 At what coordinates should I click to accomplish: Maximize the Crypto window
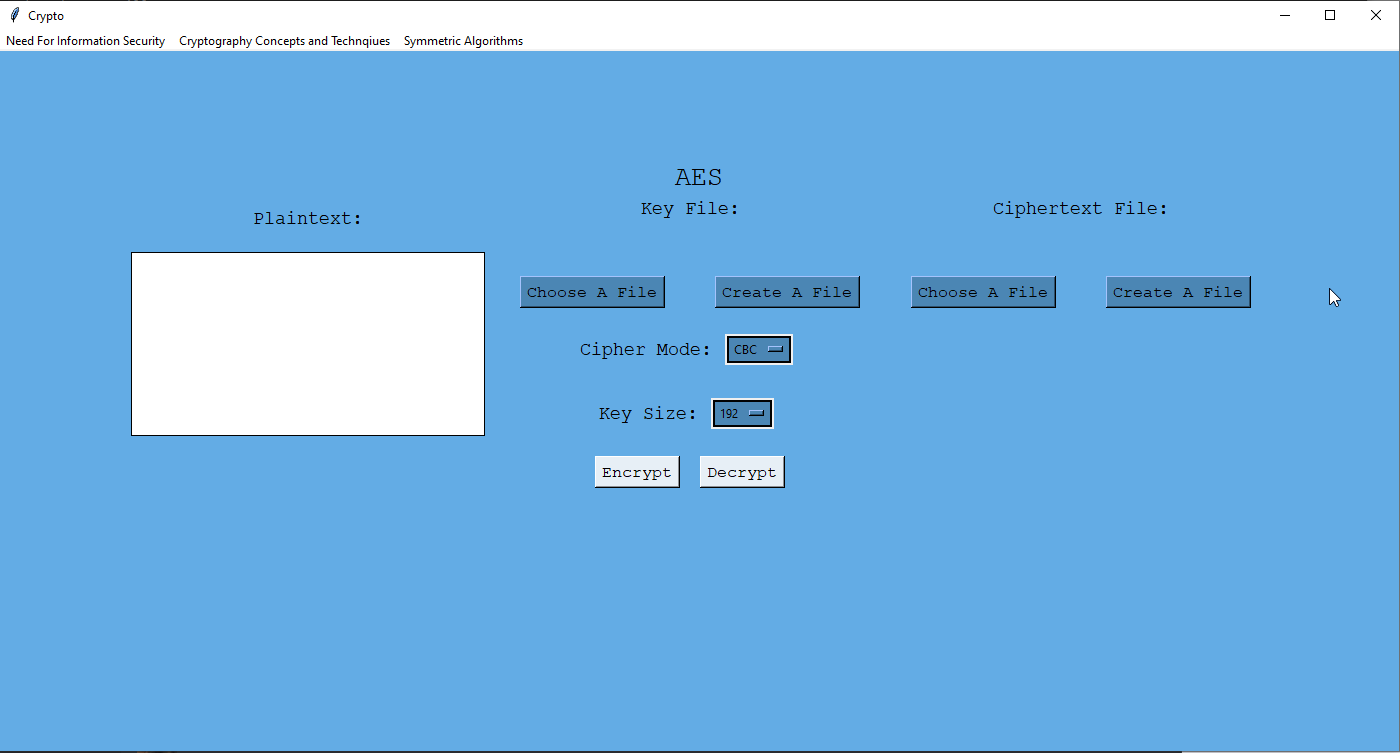[x=1330, y=15]
